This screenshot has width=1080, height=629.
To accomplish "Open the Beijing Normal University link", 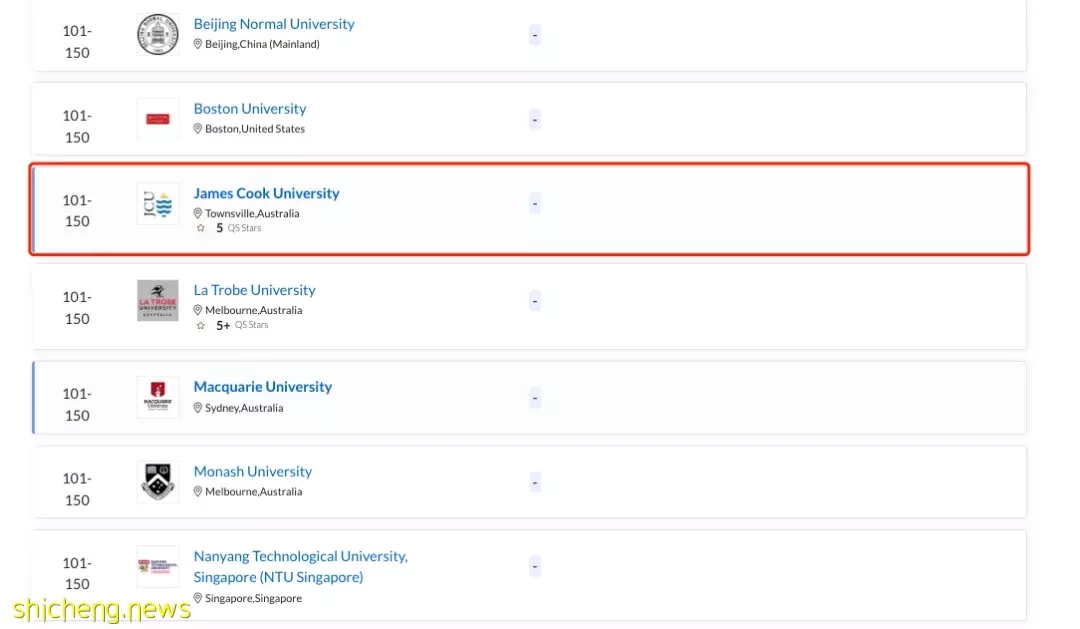I will click(x=274, y=24).
